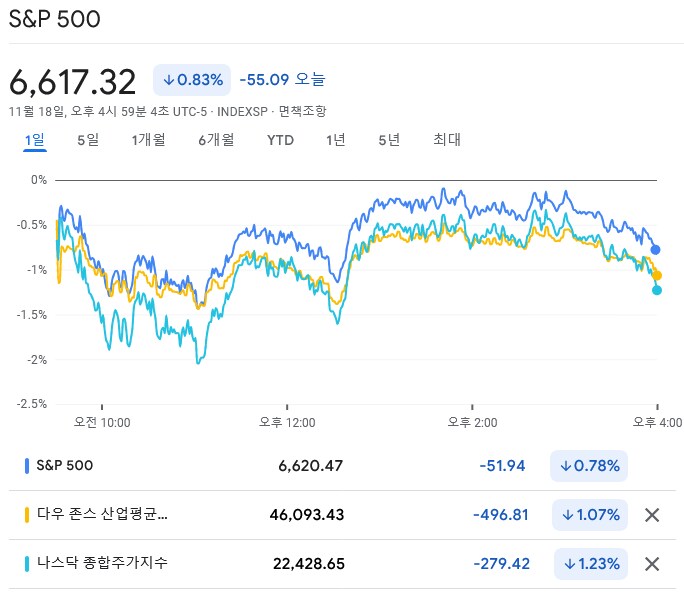Select the YTD range tab

pyautogui.click(x=280, y=140)
